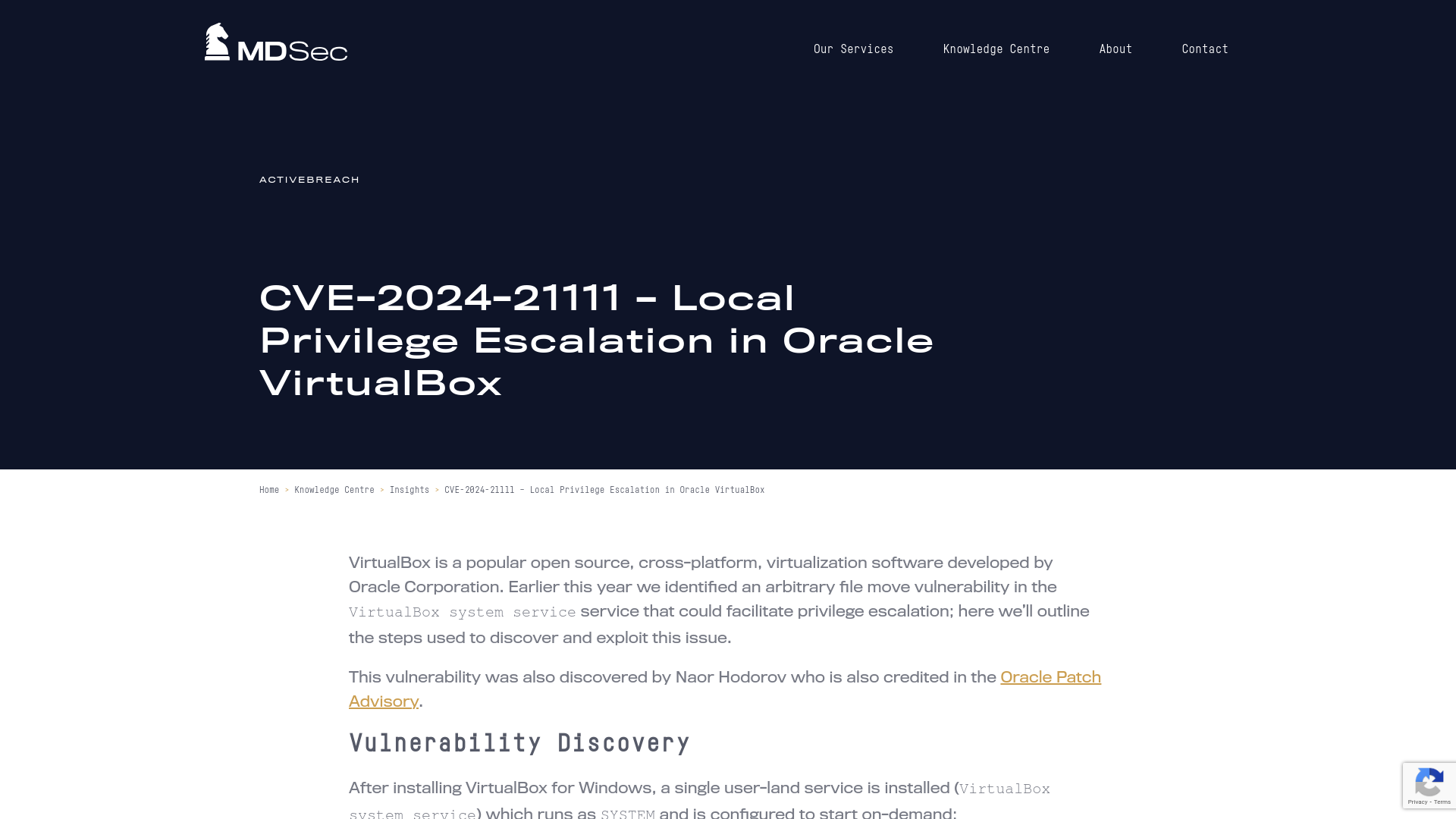Click the Insights breadcrumb link
The height and width of the screenshot is (819, 1456).
point(410,489)
